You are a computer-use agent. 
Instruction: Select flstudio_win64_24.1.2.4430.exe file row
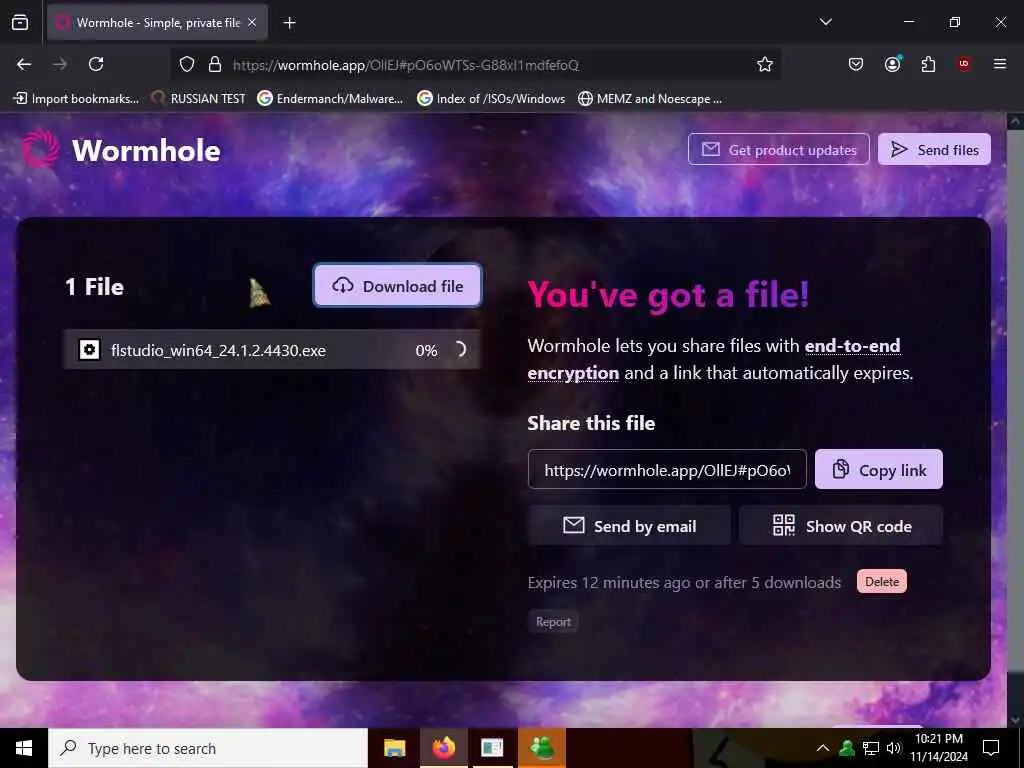coord(272,350)
